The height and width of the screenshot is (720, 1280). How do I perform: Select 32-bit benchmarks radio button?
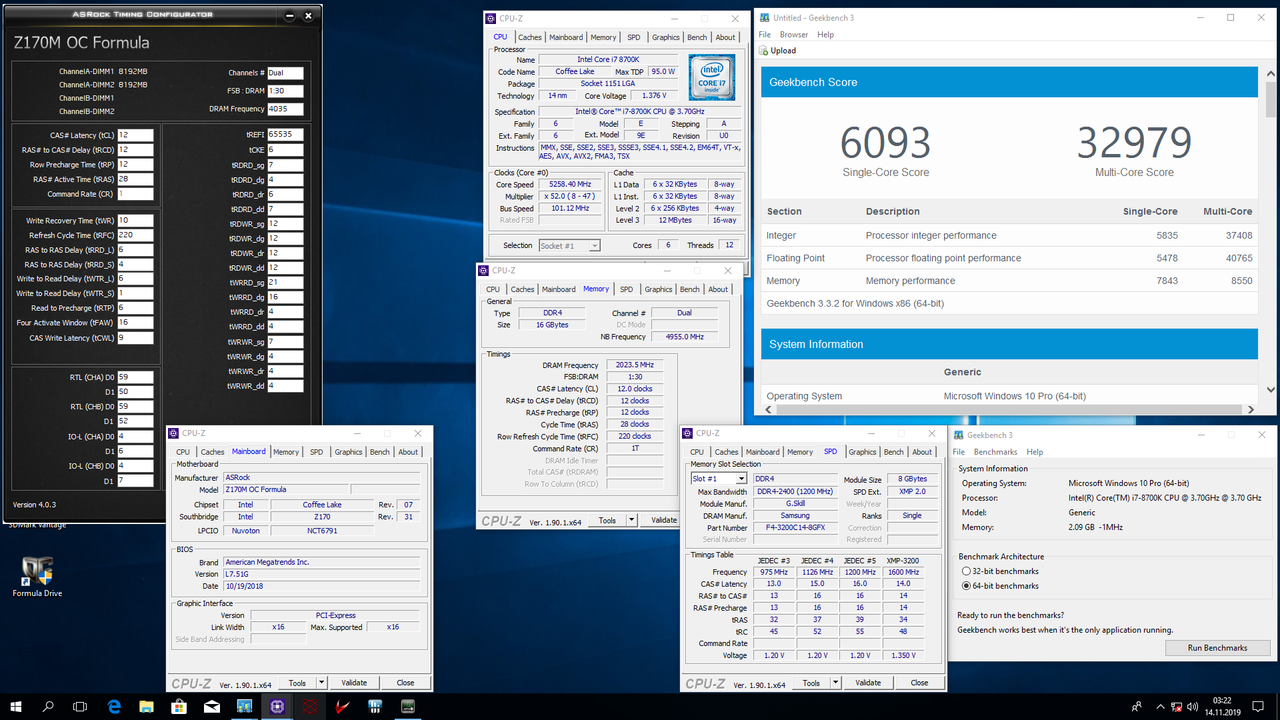[x=966, y=571]
